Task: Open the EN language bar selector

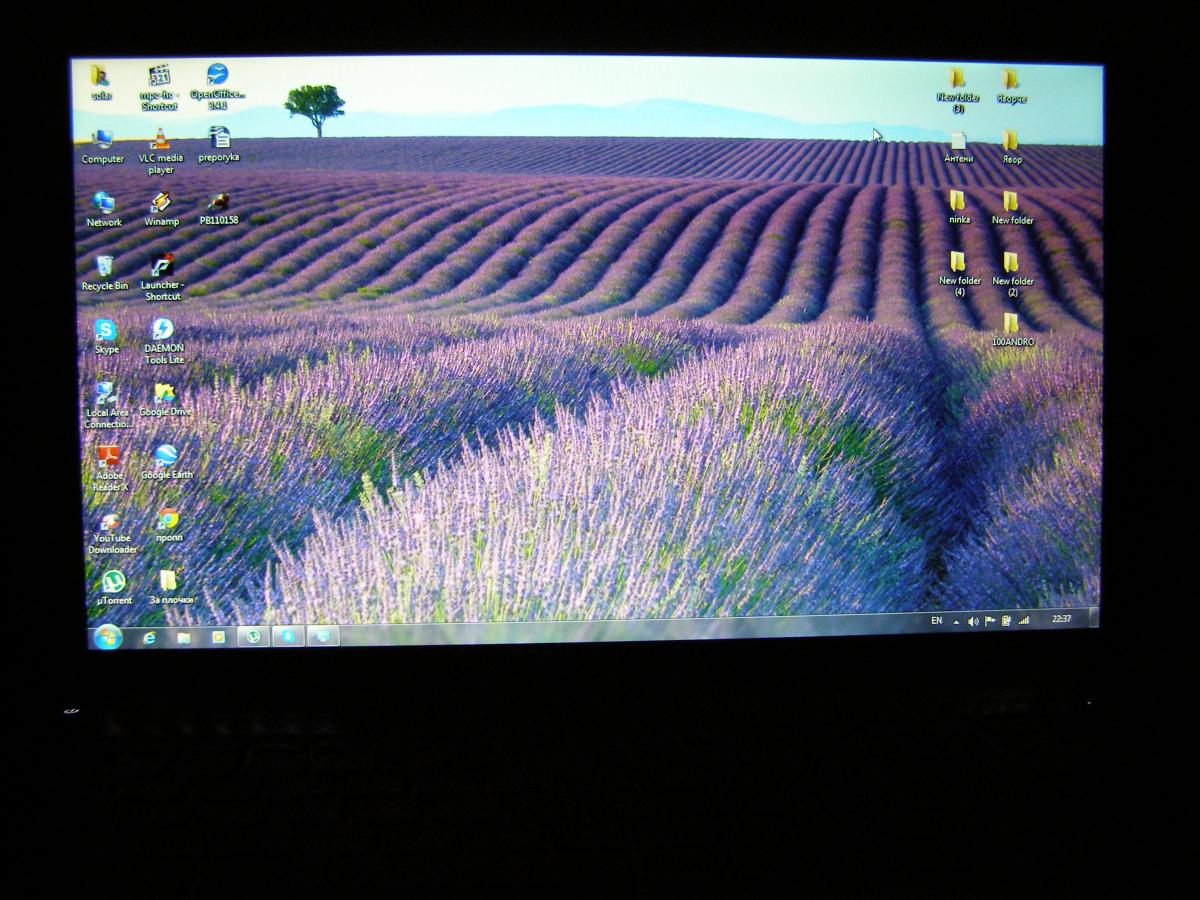Action: pos(936,621)
